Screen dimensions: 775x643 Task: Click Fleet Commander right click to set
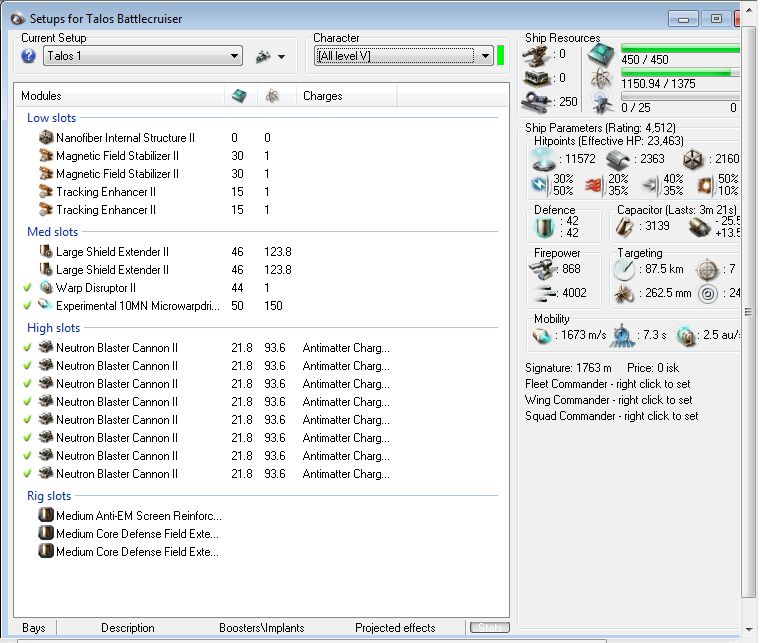(x=607, y=384)
